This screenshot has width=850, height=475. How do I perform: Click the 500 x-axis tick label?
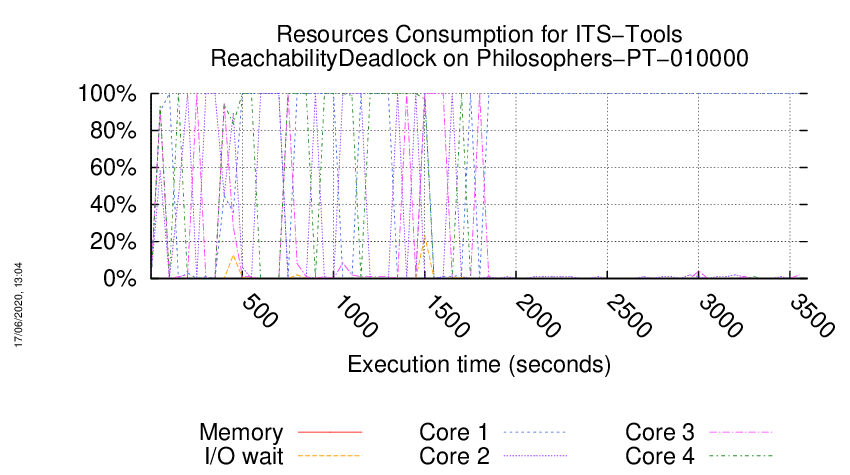coord(259,311)
